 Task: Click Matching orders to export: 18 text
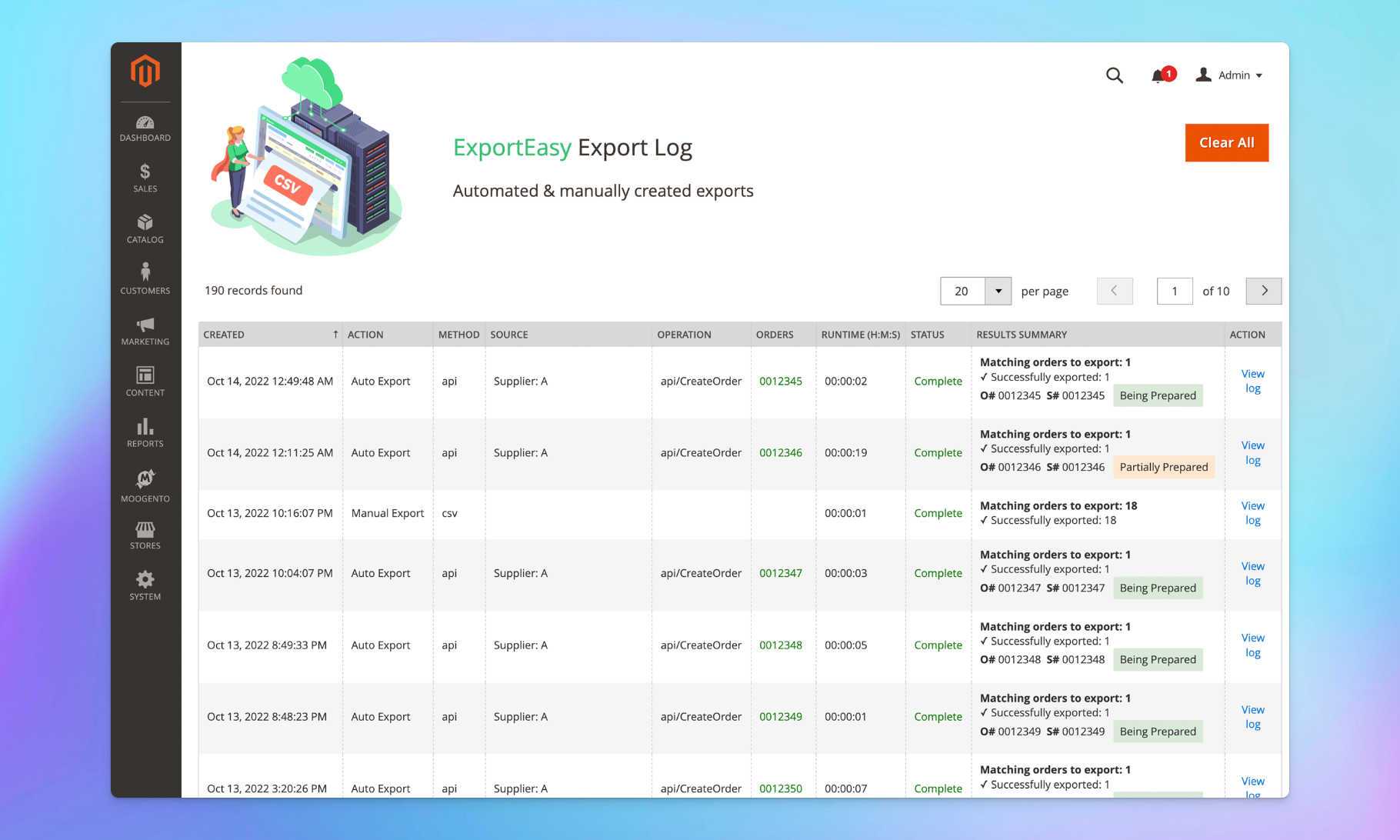[1058, 505]
